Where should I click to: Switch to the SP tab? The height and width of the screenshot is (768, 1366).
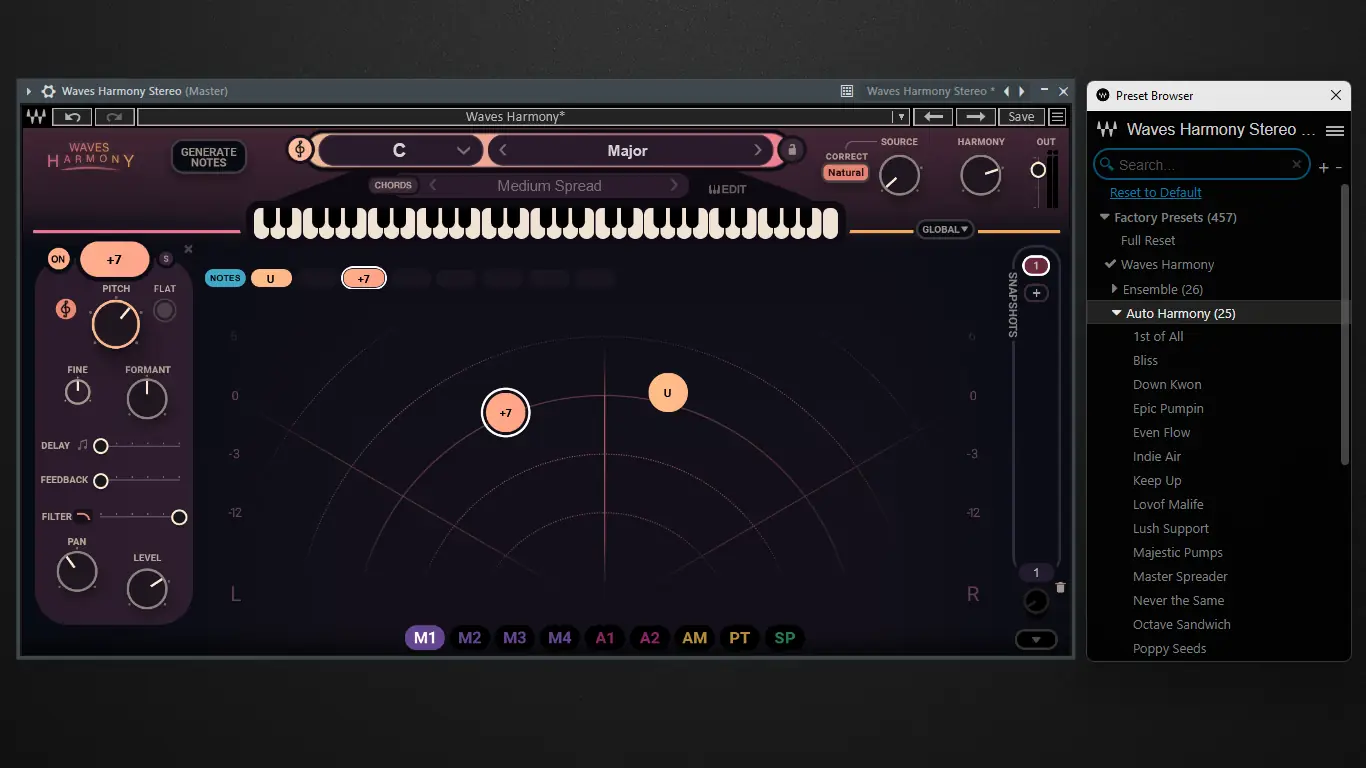[x=785, y=638]
